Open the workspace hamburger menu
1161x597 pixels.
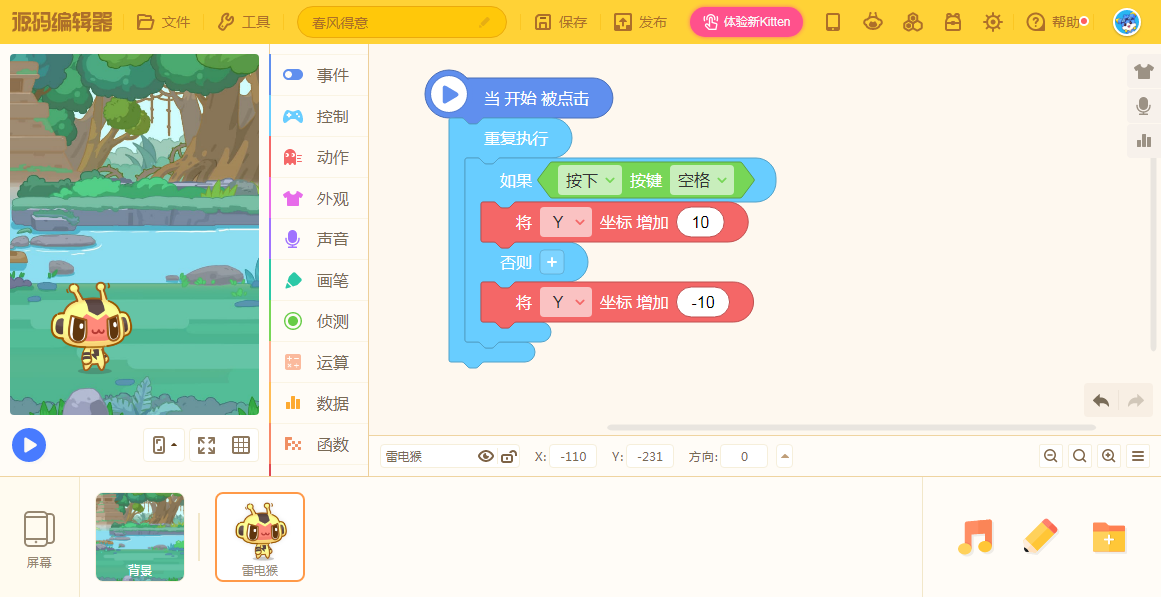[x=1138, y=456]
